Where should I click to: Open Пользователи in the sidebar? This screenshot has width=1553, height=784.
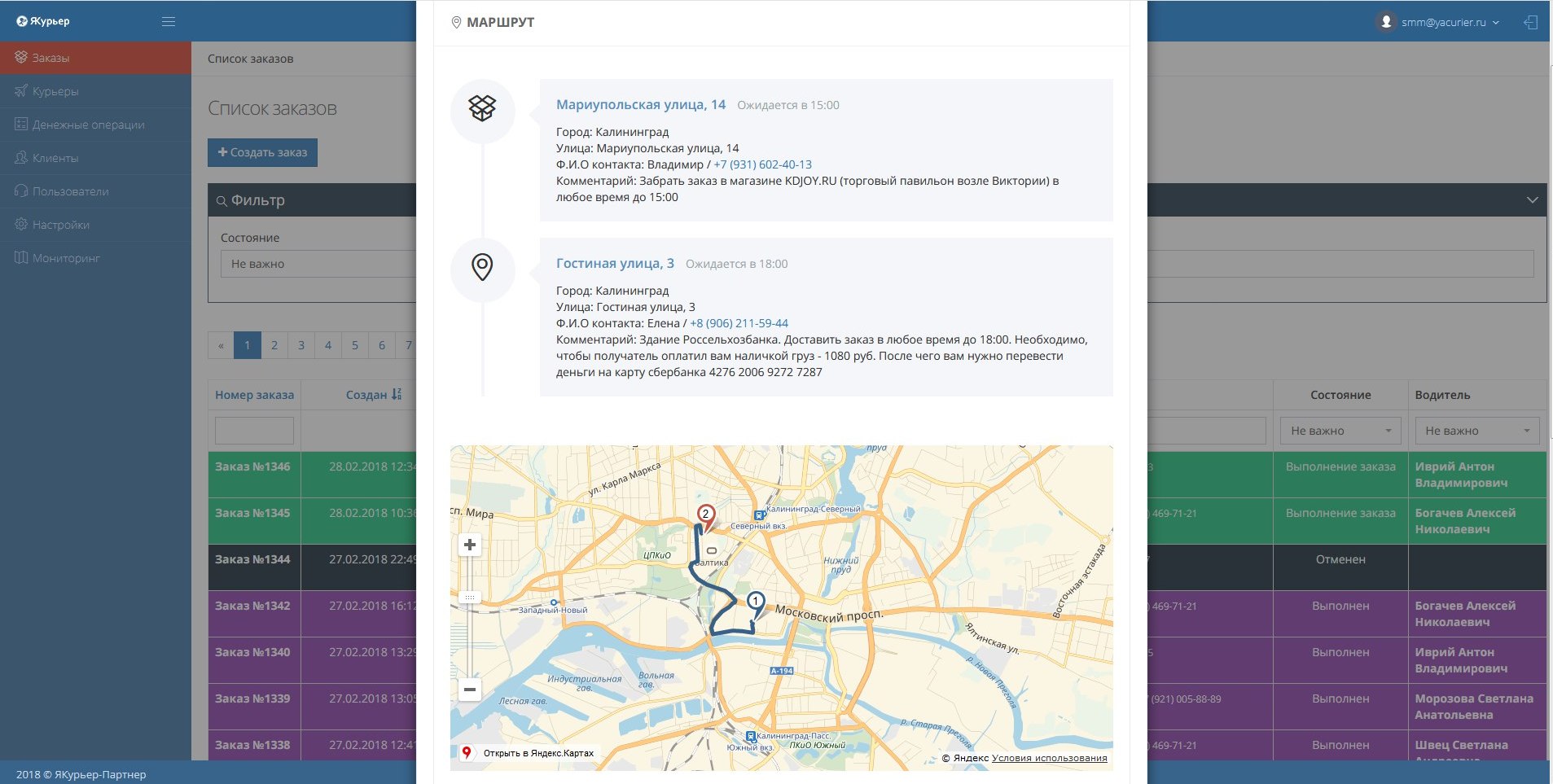(95, 191)
